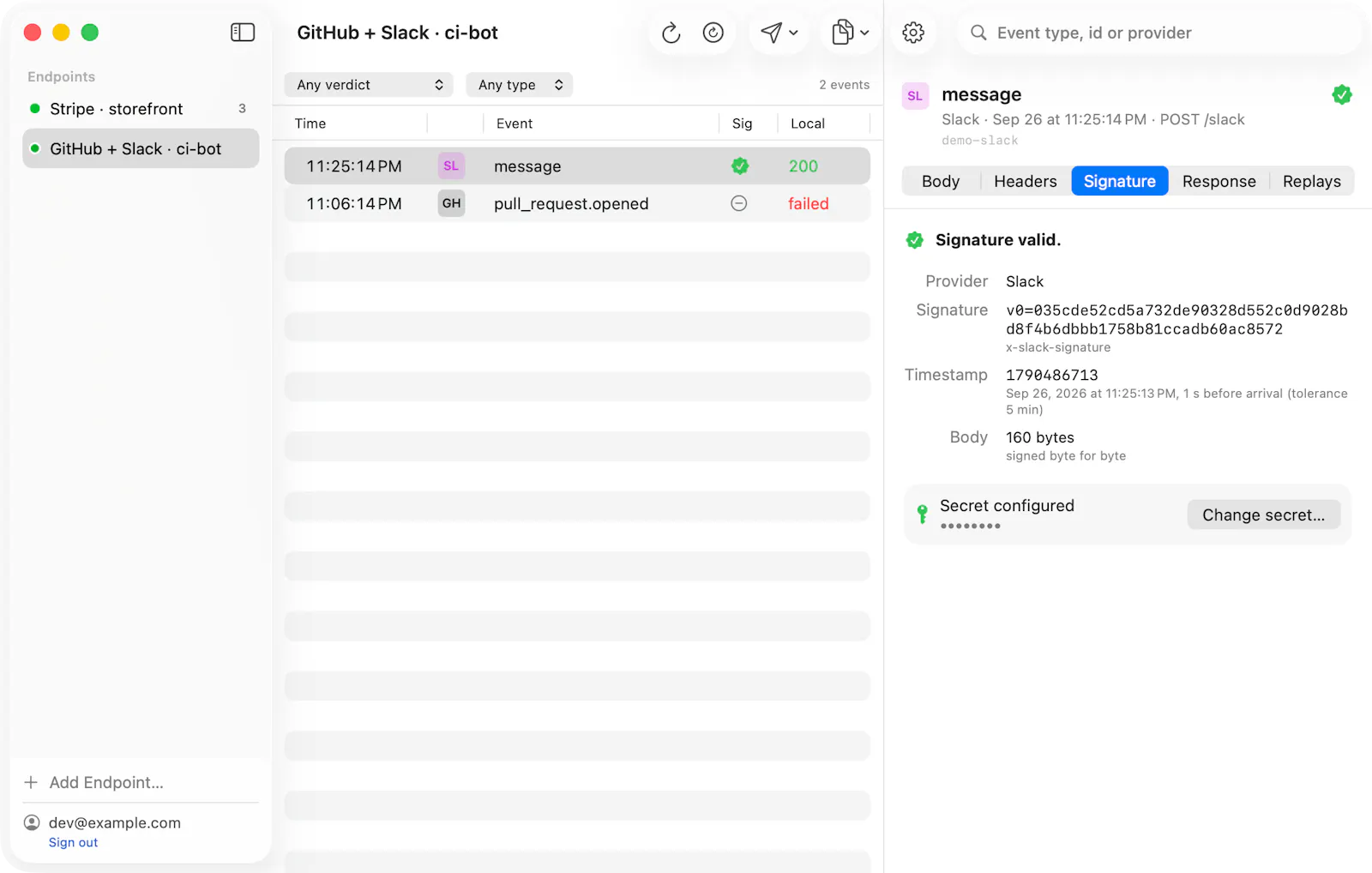Click the circled replay arrow icon

(x=713, y=33)
